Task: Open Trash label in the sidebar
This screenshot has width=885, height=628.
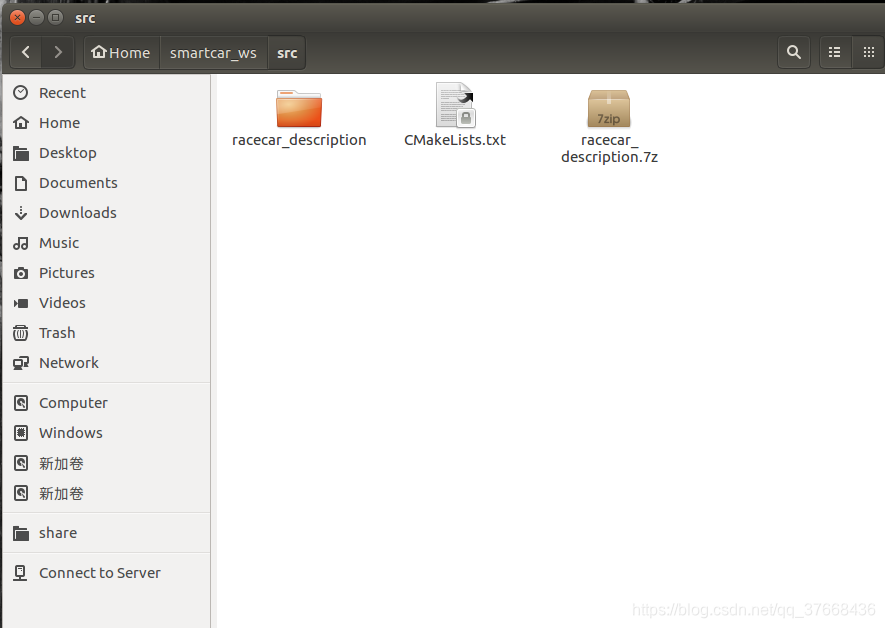Action: tap(57, 333)
